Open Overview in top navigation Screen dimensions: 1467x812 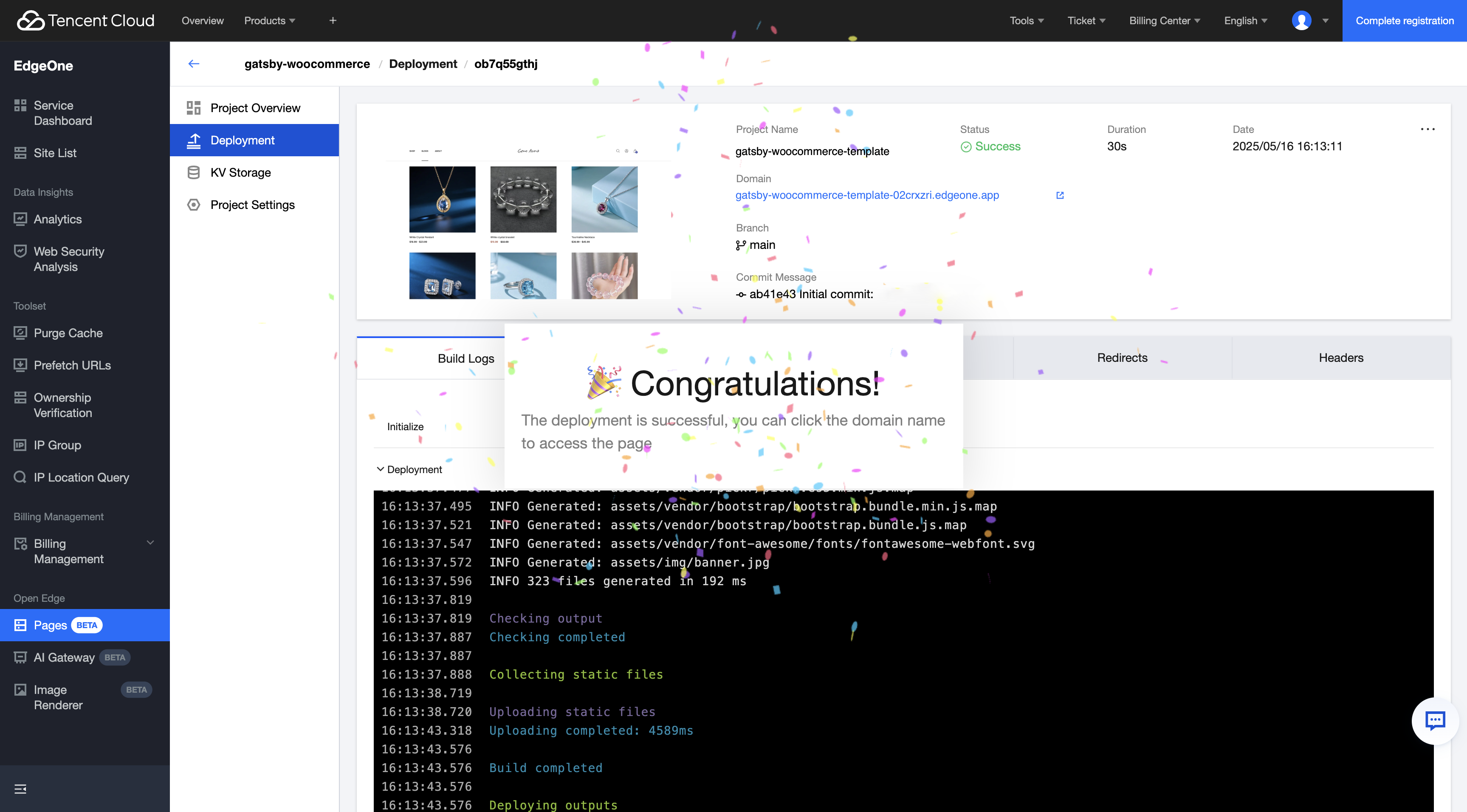[203, 20]
